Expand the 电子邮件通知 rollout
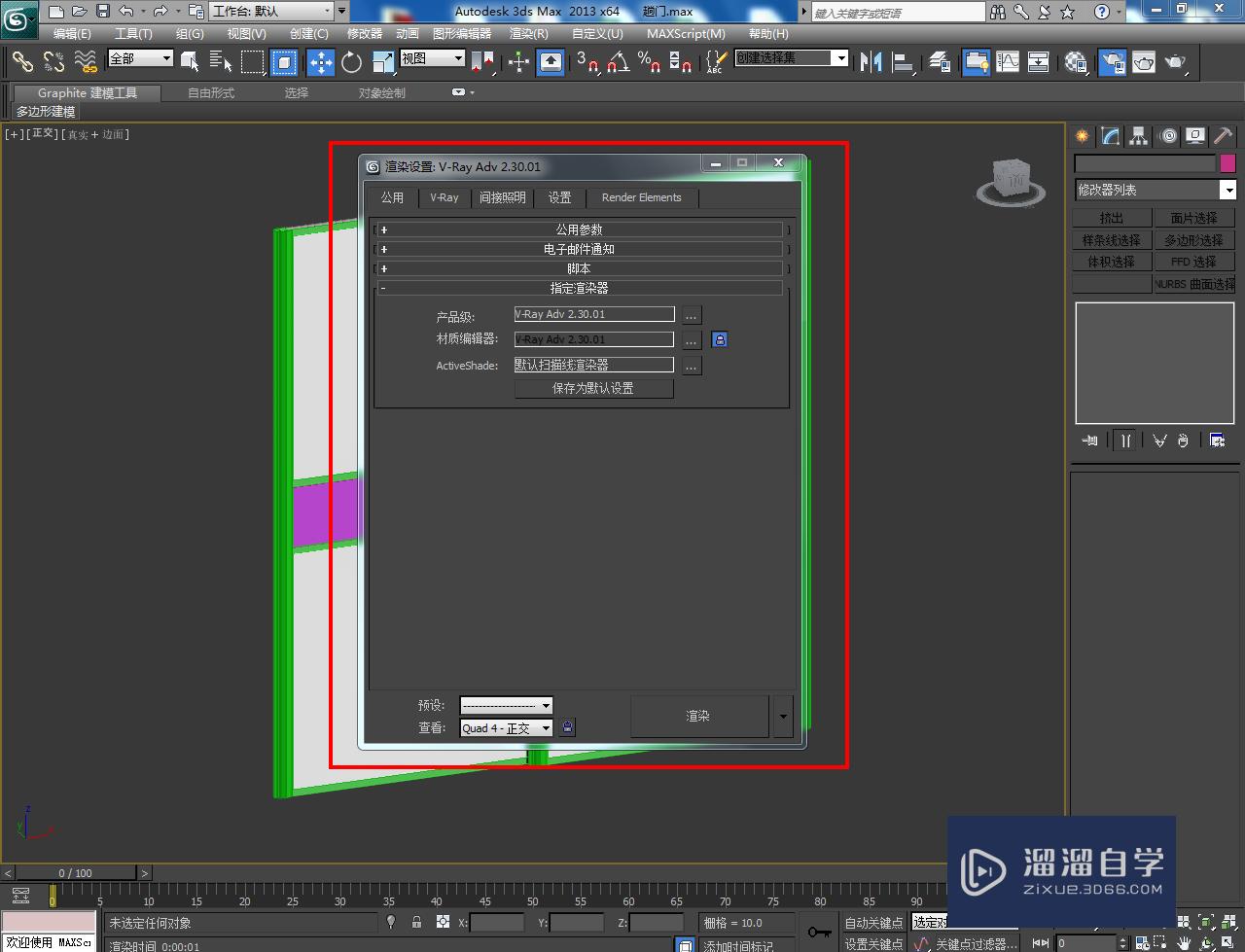Image resolution: width=1245 pixels, height=952 pixels. [x=579, y=249]
